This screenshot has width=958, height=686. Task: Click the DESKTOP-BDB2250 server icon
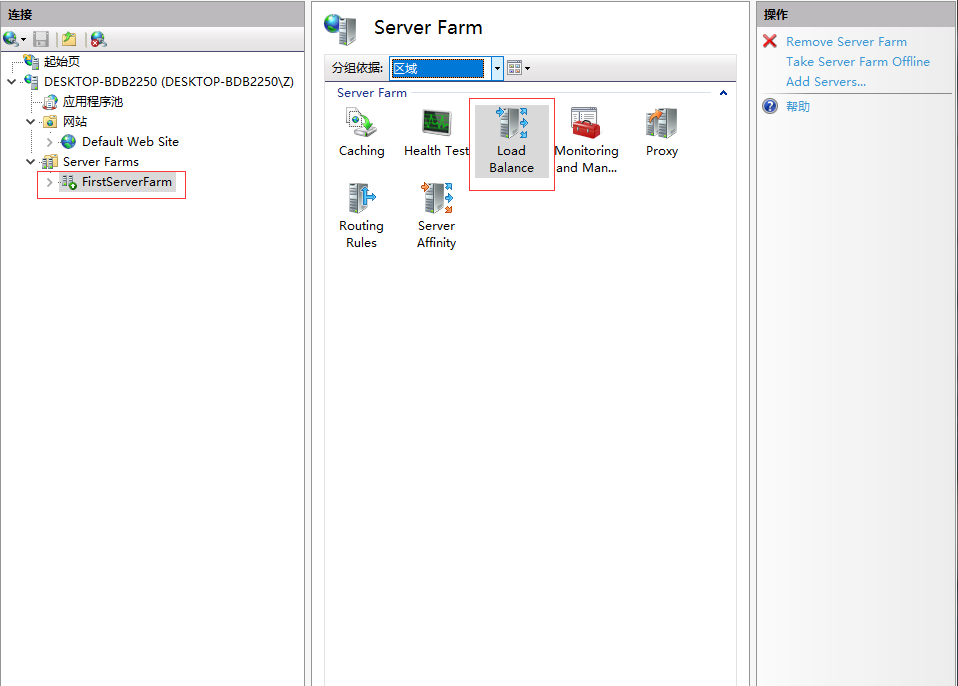[x=31, y=81]
